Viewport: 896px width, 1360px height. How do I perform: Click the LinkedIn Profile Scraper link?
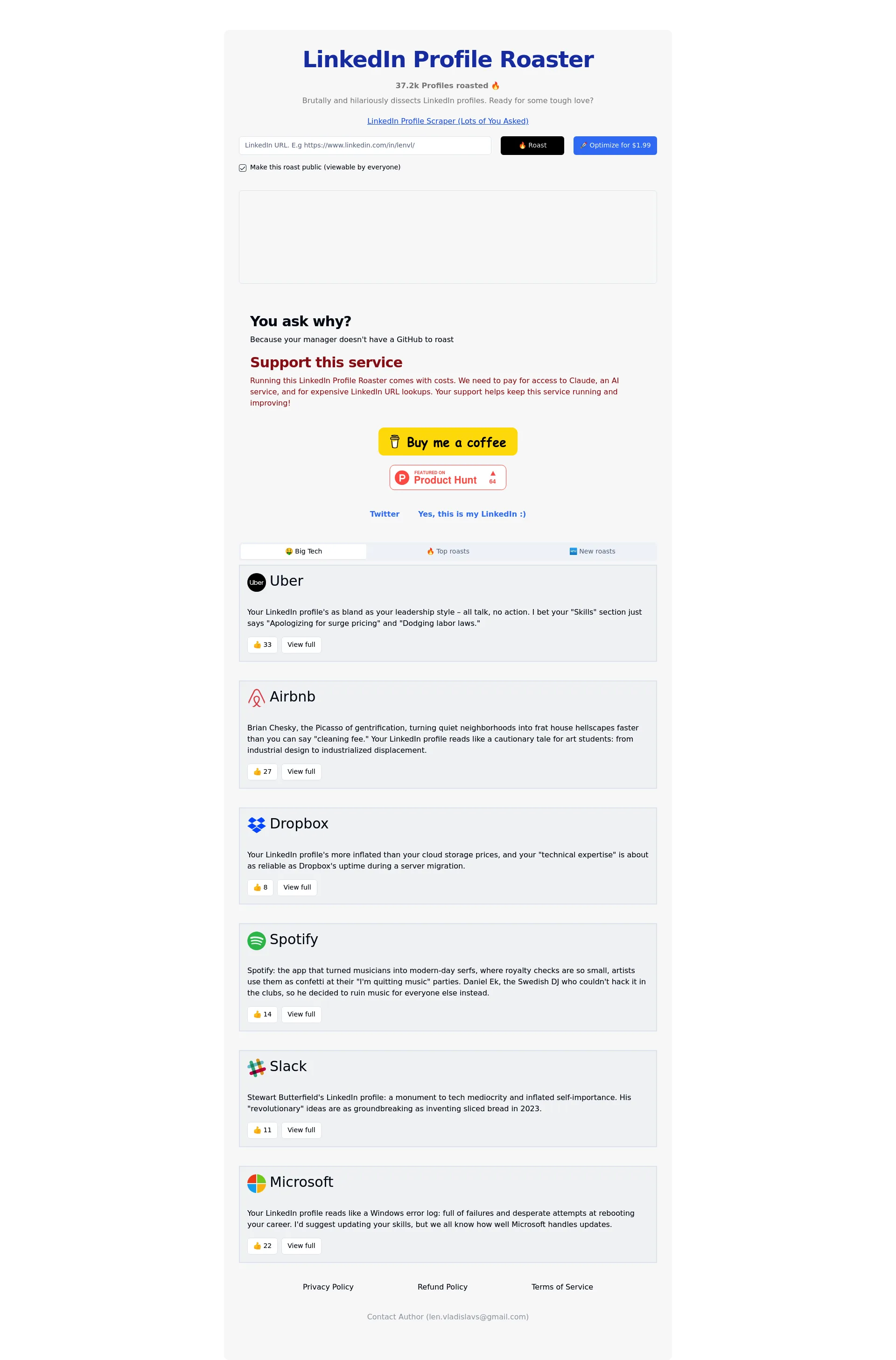pyautogui.click(x=448, y=121)
